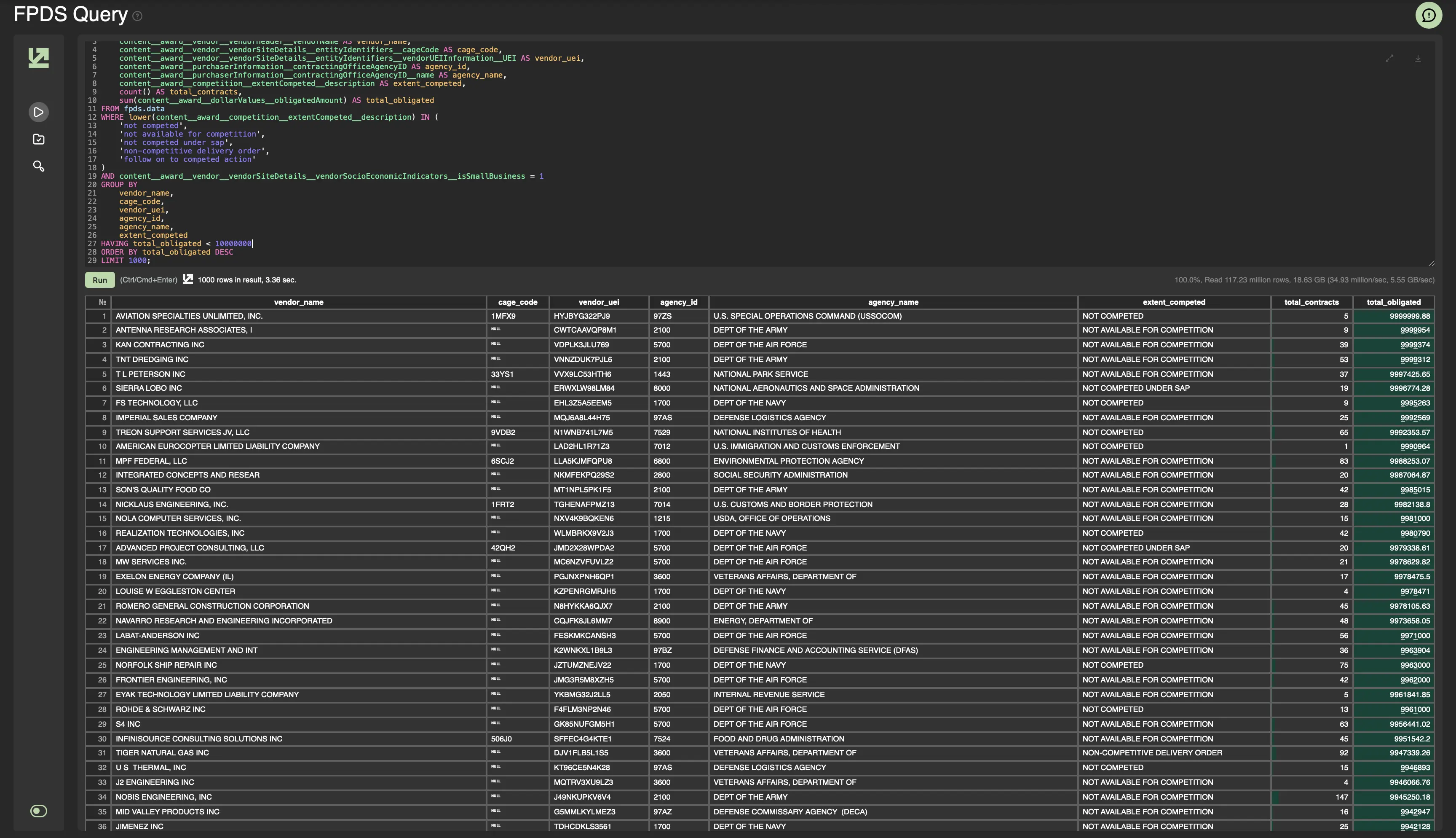Select vendor UEI GK85NUFGM5H1
The height and width of the screenshot is (838, 1456).
[x=599, y=725]
